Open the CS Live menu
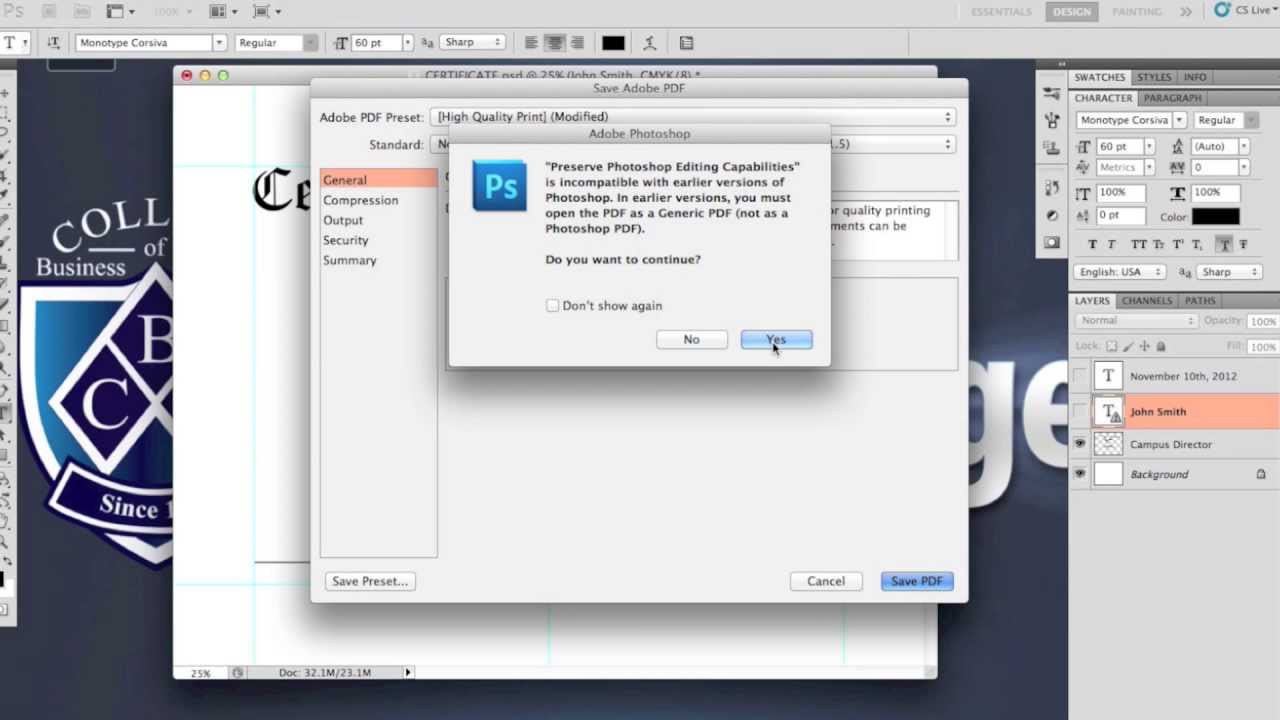1280x720 pixels. pos(1244,10)
